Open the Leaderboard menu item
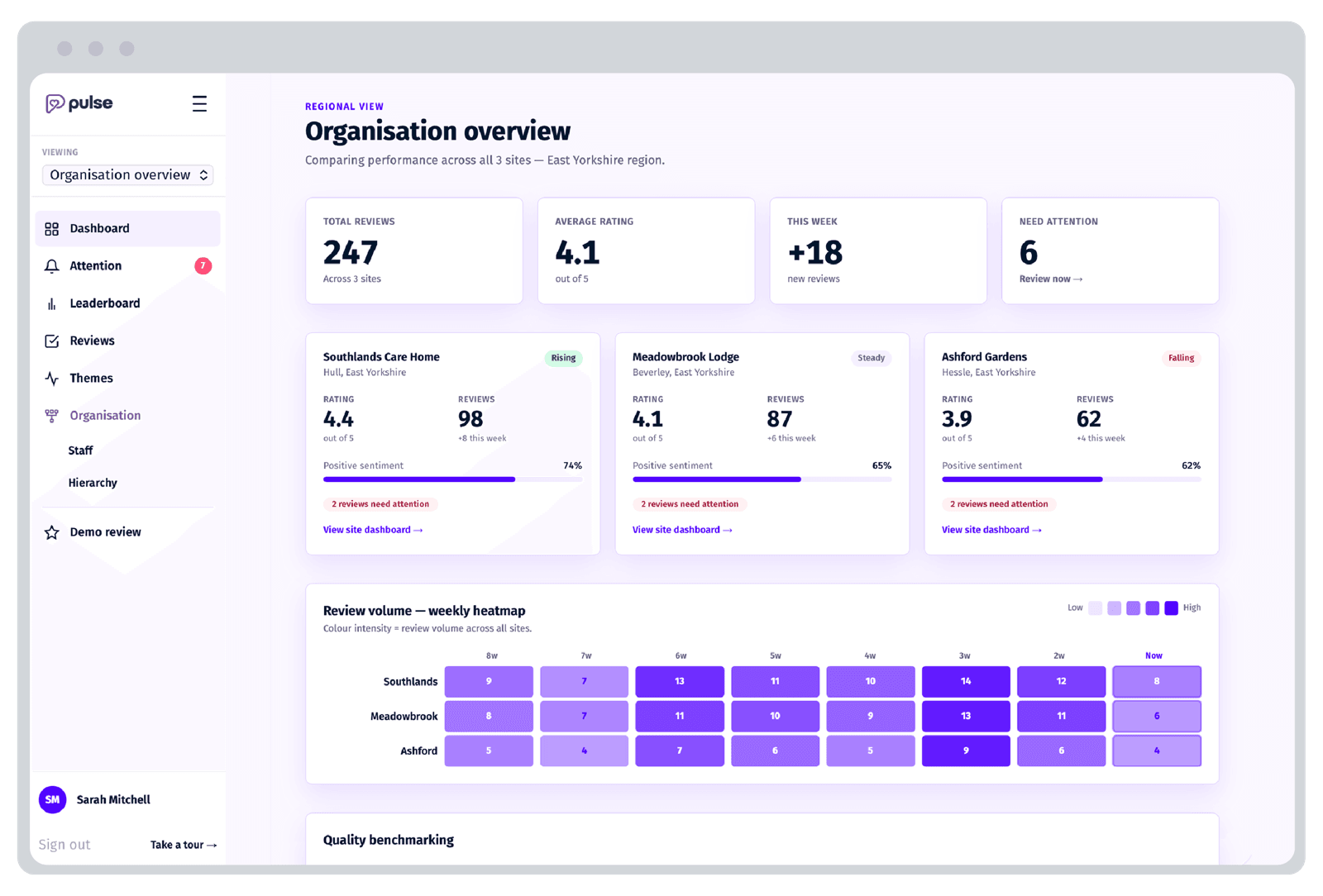Image resolution: width=1323 pixels, height=896 pixels. tap(127, 303)
